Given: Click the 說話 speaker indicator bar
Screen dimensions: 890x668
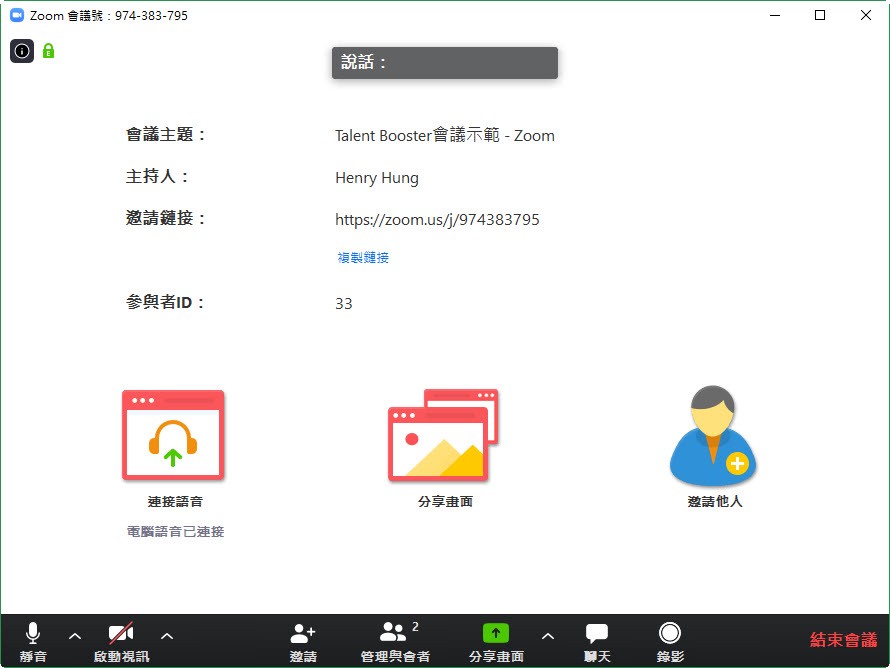Looking at the screenshot, I should point(445,62).
